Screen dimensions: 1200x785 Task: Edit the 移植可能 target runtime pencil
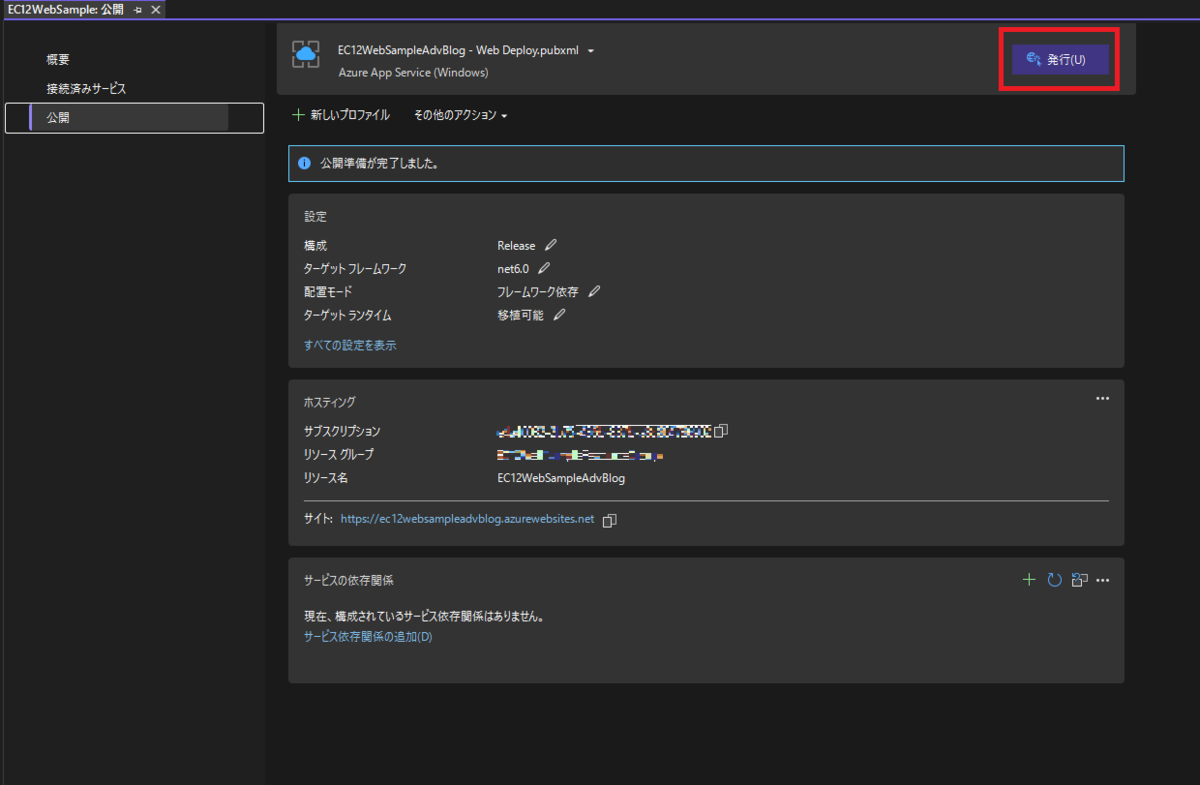click(559, 314)
